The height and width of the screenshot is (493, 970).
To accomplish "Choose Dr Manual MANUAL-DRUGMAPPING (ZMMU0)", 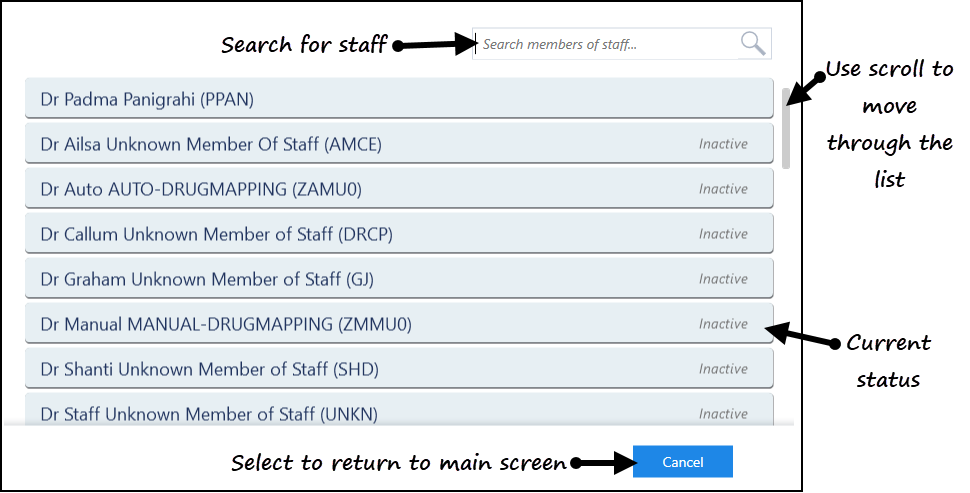I will (399, 324).
